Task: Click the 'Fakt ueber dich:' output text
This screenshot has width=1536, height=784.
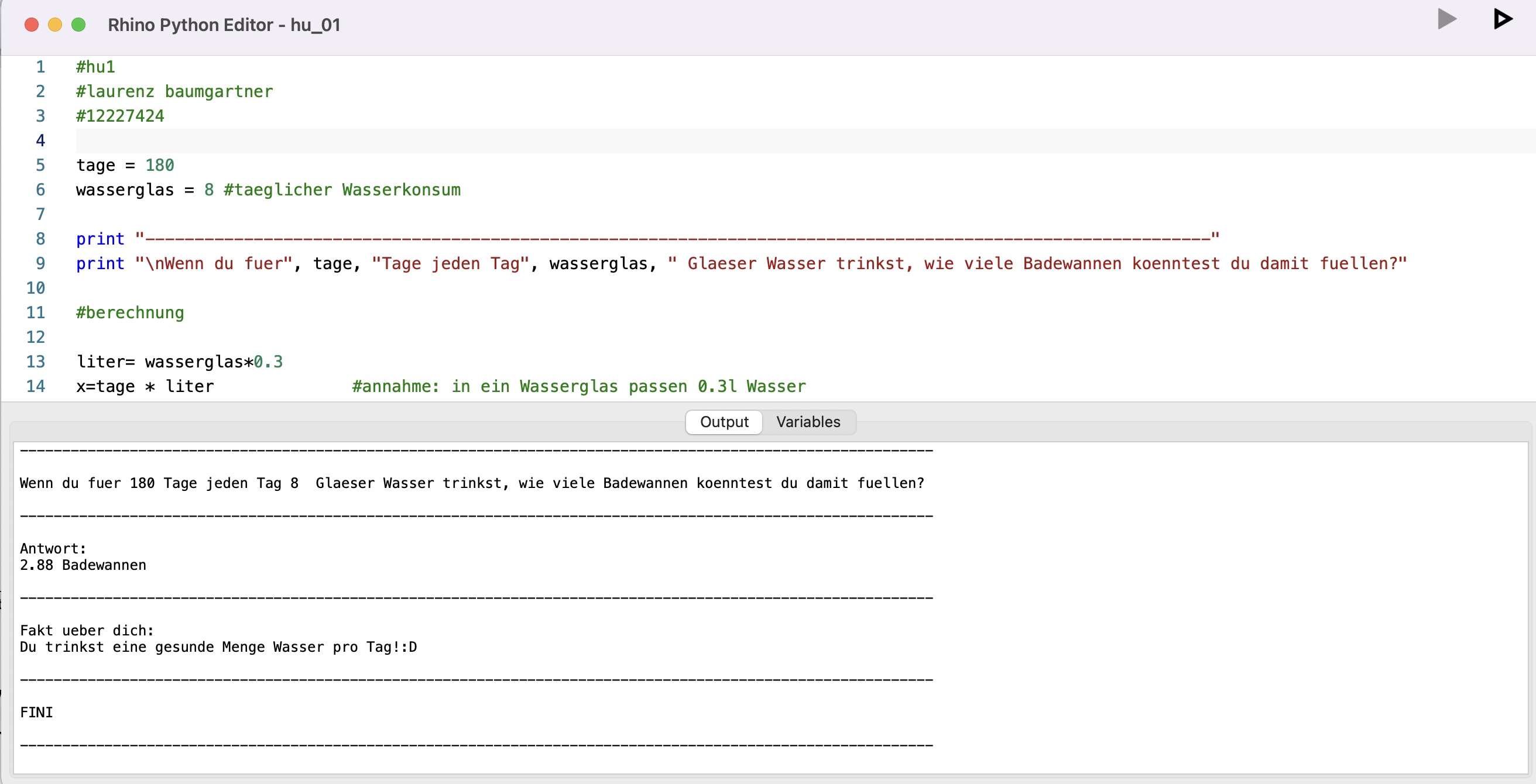Action: click(x=87, y=630)
